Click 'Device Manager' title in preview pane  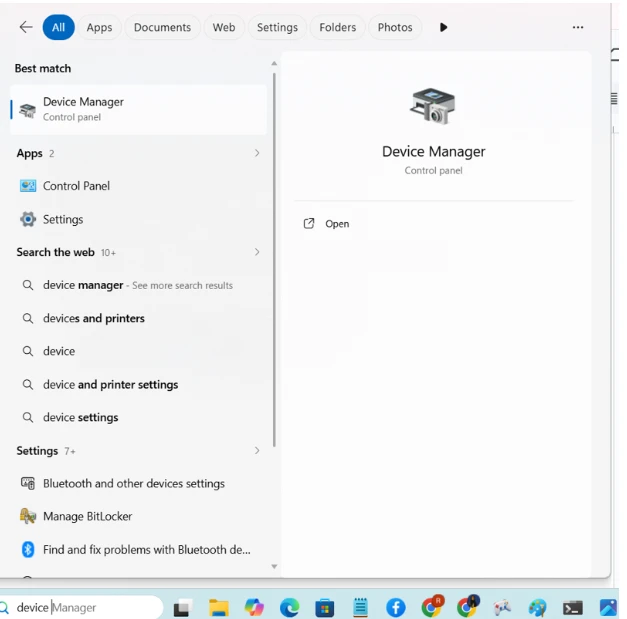[433, 152]
